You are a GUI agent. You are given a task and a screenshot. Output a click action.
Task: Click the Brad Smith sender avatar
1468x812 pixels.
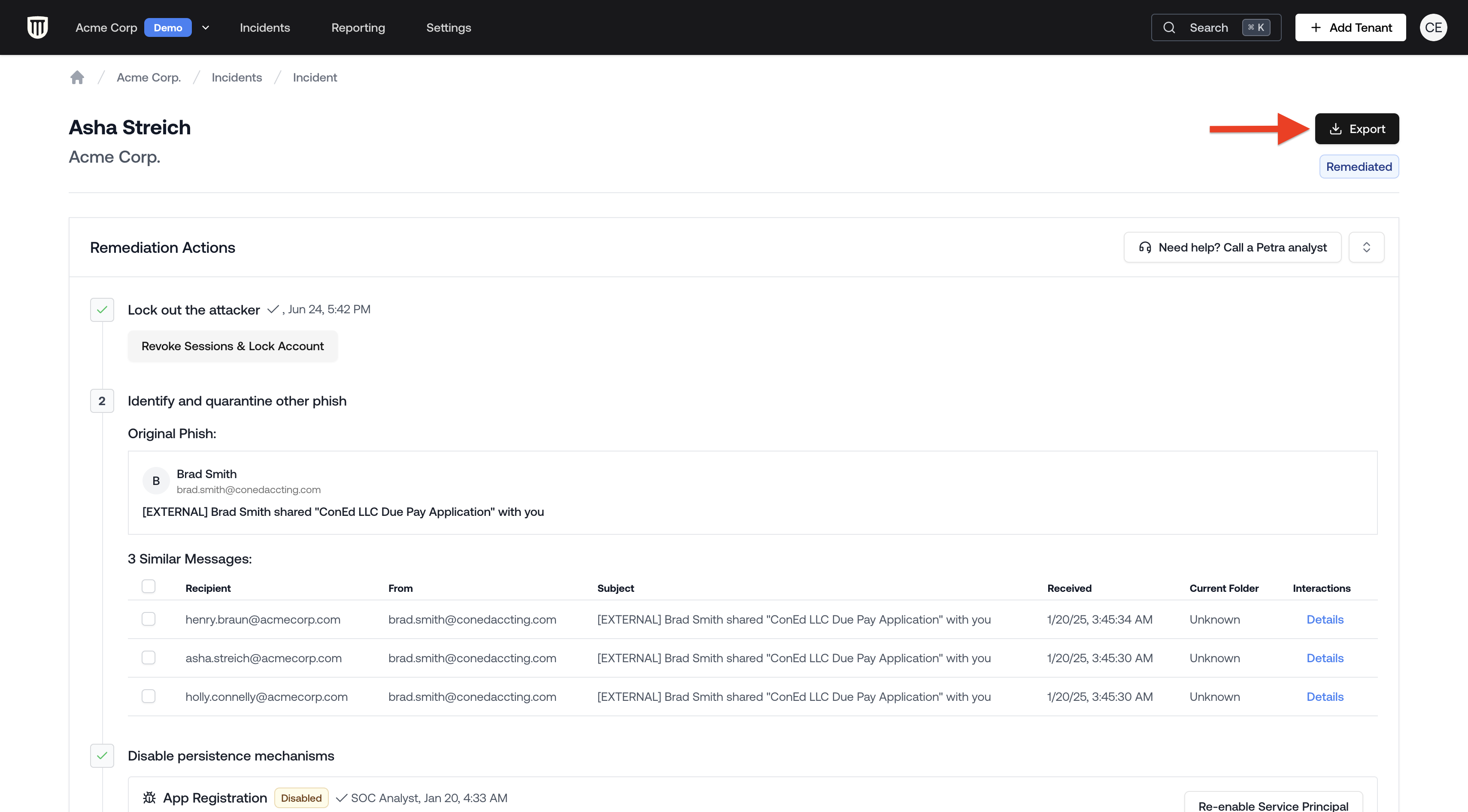click(x=155, y=481)
